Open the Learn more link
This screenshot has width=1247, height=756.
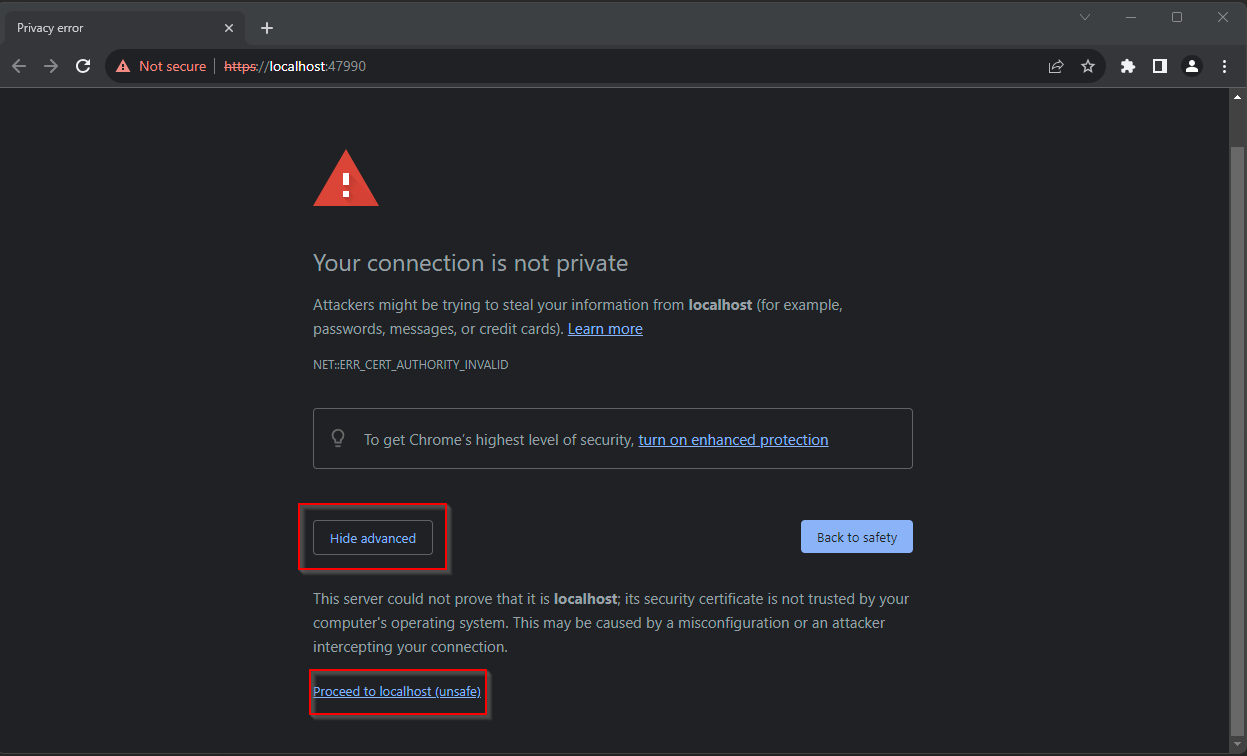[605, 329]
